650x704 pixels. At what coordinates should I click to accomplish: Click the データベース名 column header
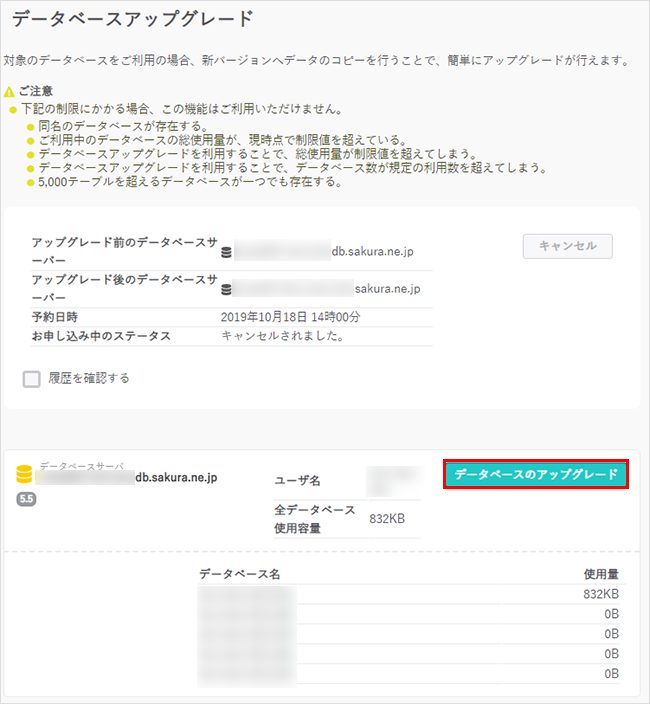[x=239, y=574]
